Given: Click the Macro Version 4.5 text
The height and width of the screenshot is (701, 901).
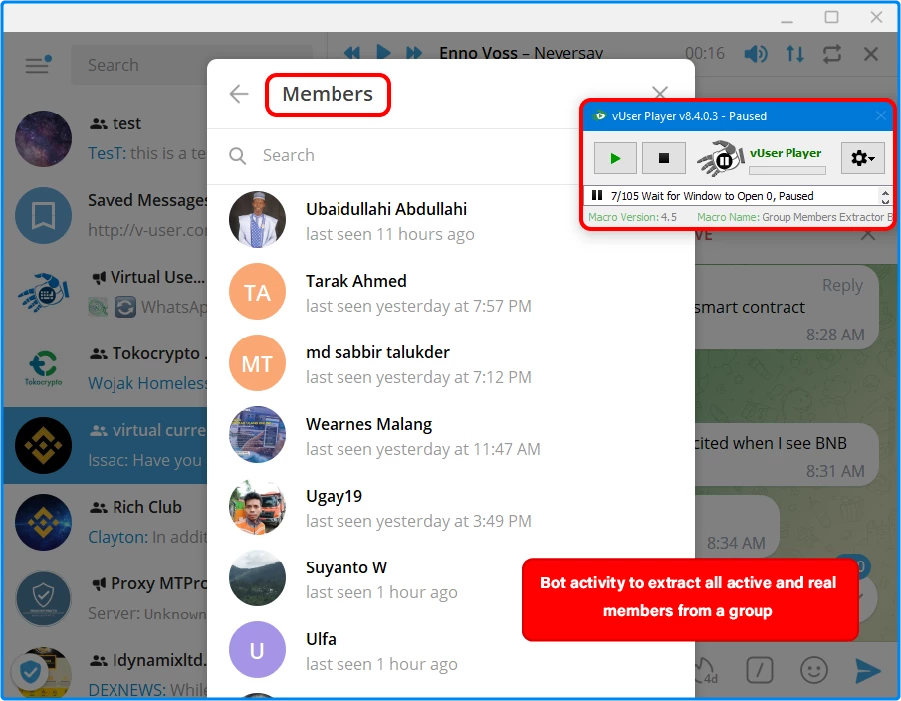Looking at the screenshot, I should [632, 217].
